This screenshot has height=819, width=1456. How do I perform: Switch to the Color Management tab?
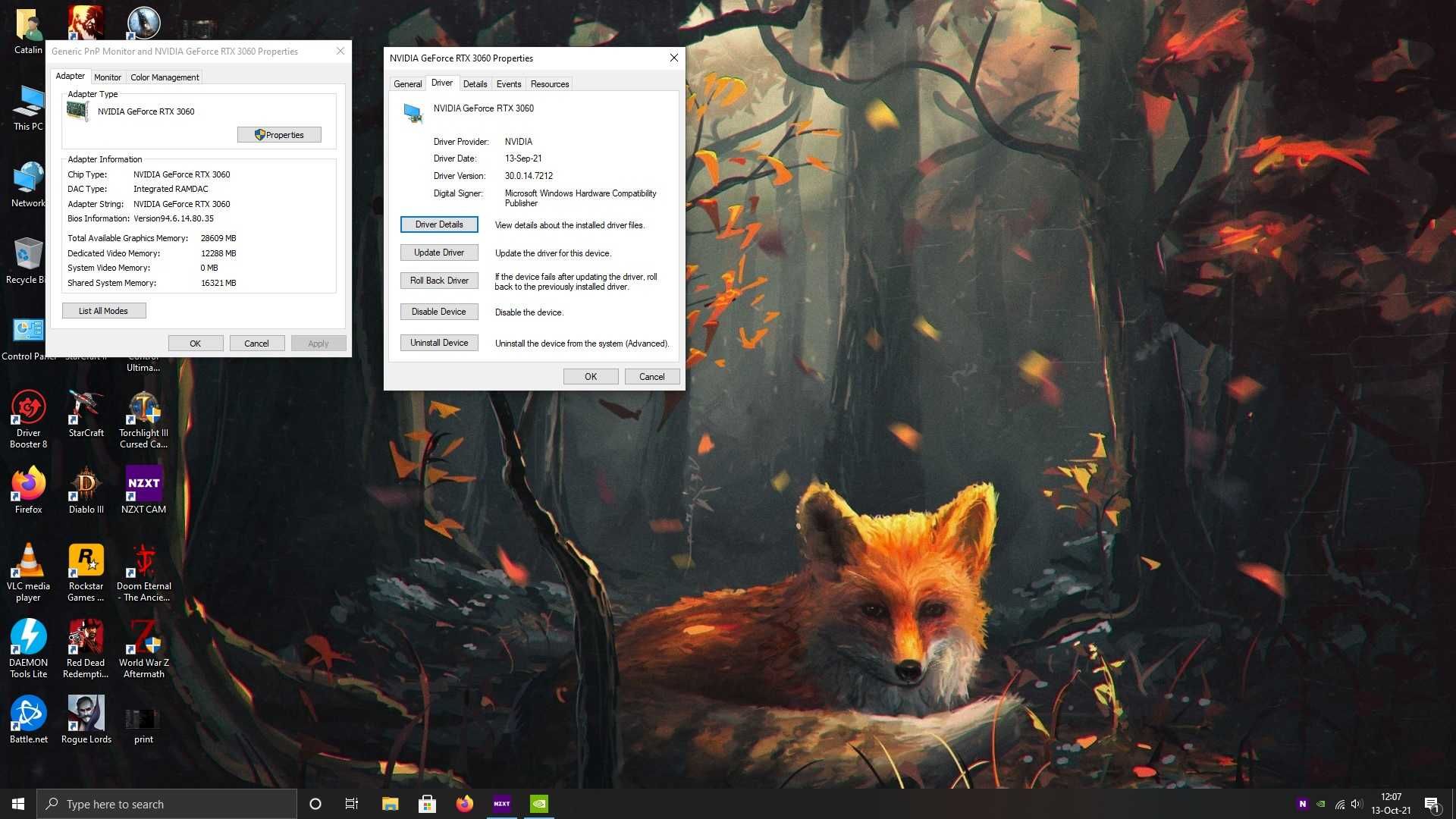coord(165,77)
